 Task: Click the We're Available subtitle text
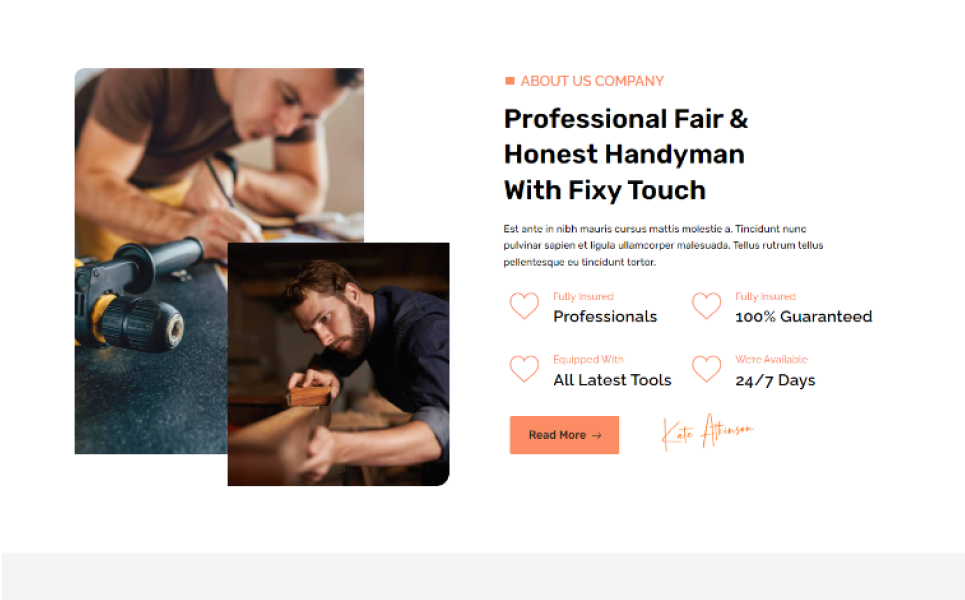(771, 359)
